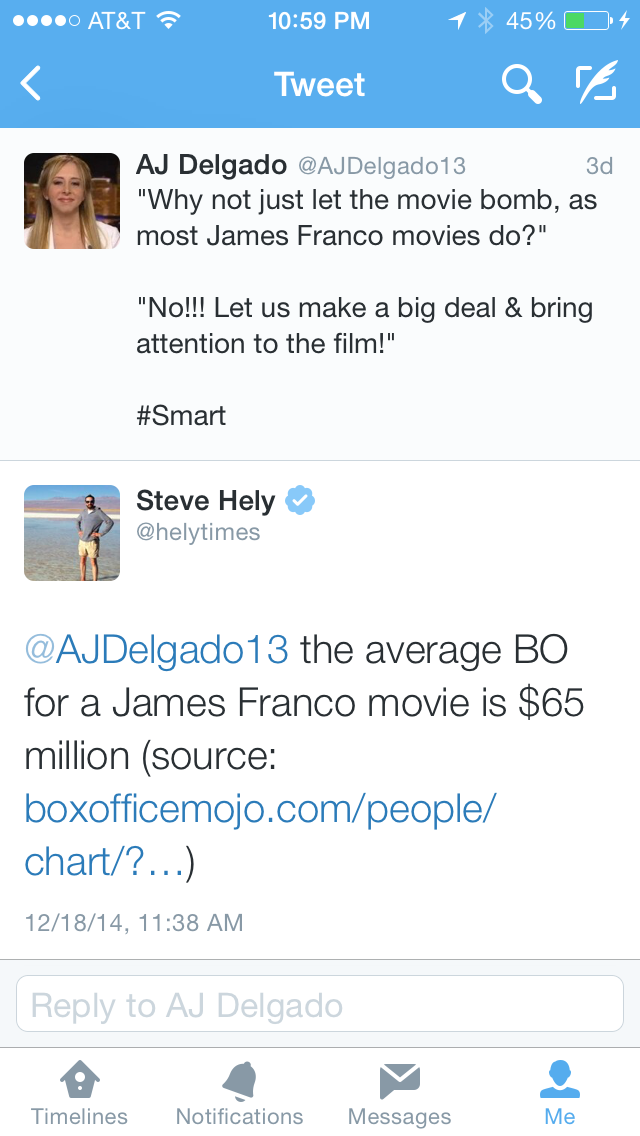Tap the Tweet title in header
This screenshot has width=640, height=1136.
tap(320, 85)
